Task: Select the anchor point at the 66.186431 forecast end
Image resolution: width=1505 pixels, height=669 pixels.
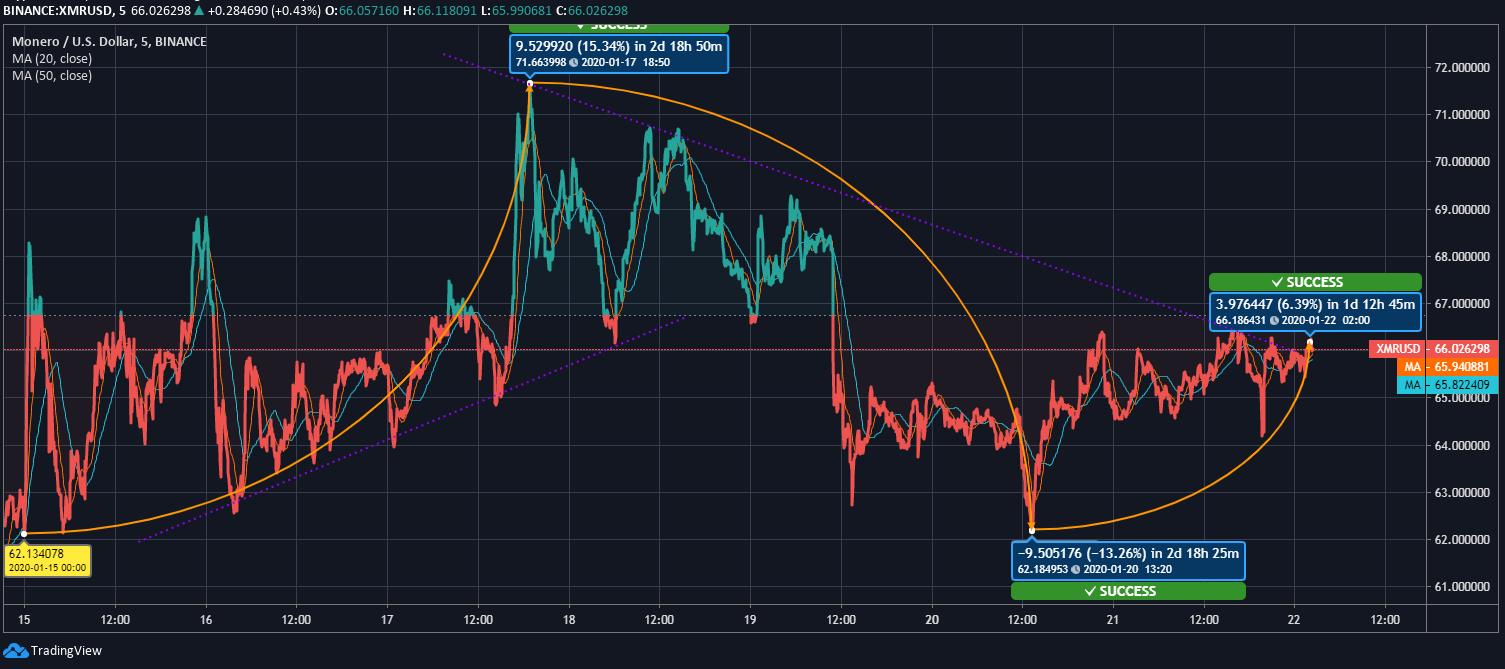Action: point(1310,343)
